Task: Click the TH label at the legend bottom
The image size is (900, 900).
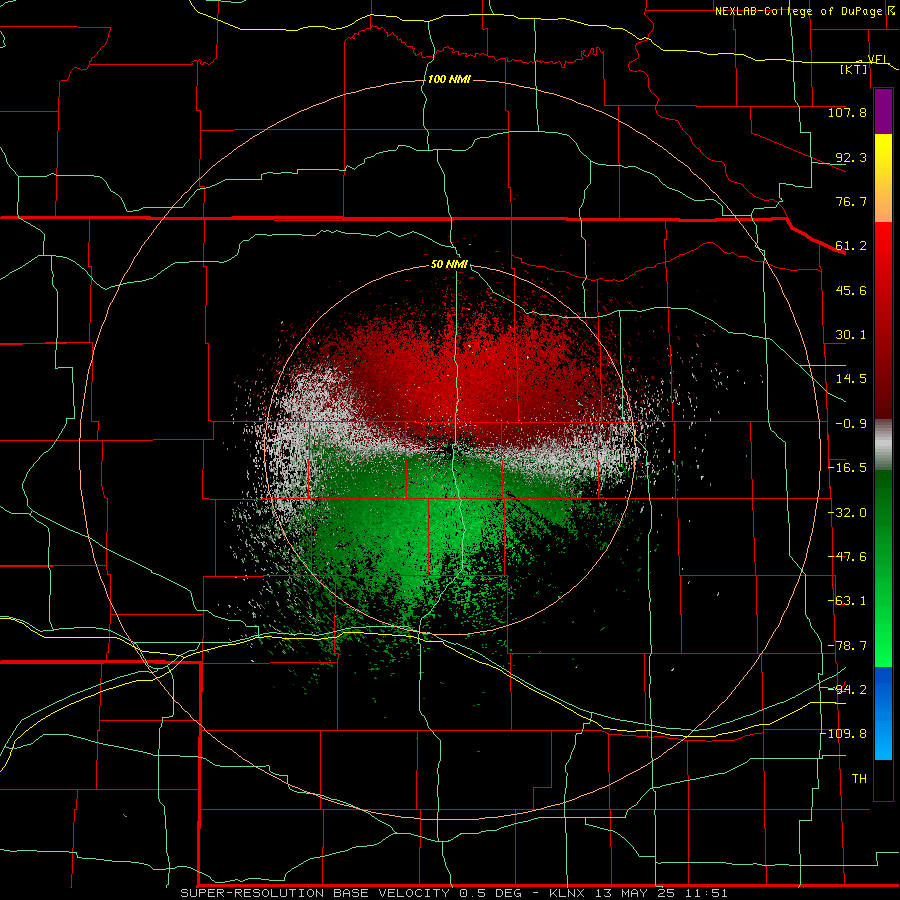Action: click(x=859, y=779)
